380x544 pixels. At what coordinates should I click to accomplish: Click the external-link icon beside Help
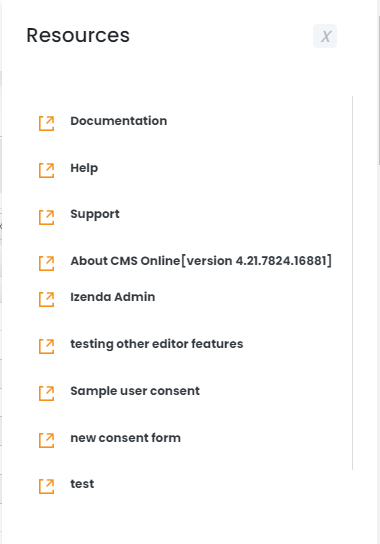coord(47,170)
